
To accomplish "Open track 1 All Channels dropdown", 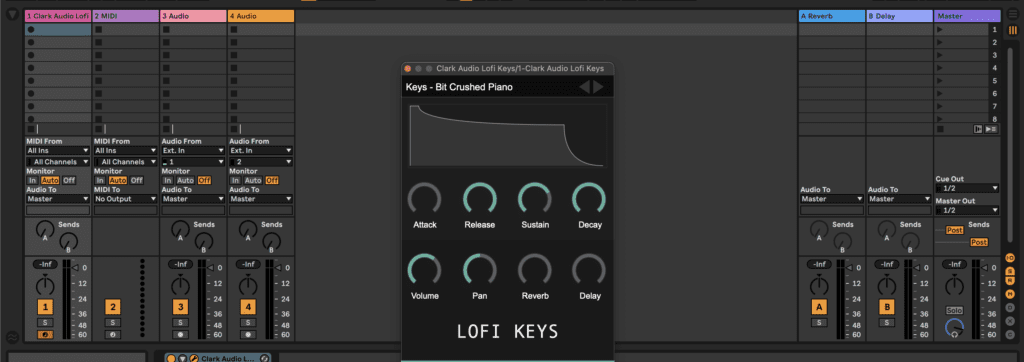I will (58, 161).
